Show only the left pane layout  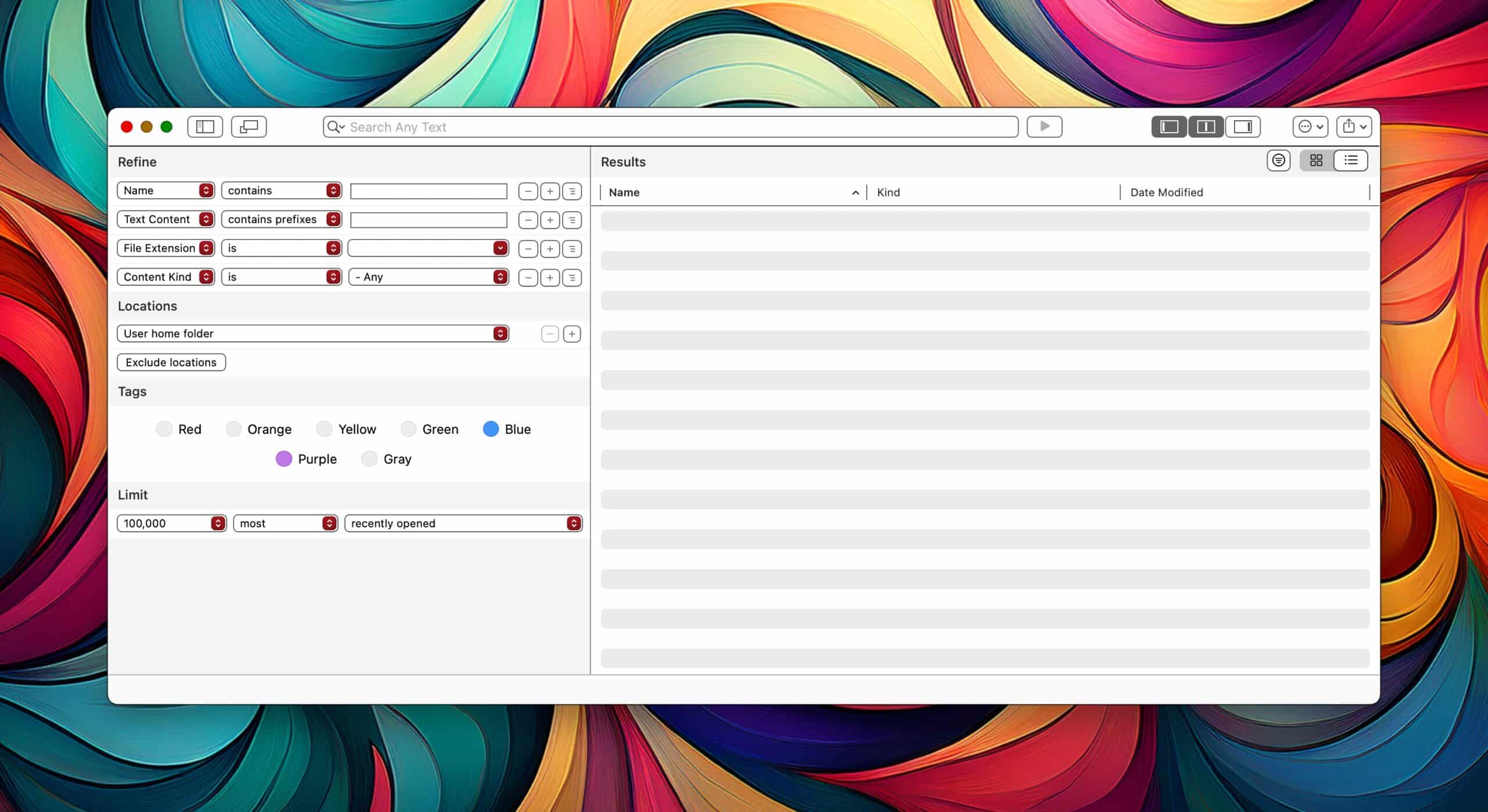[1169, 127]
